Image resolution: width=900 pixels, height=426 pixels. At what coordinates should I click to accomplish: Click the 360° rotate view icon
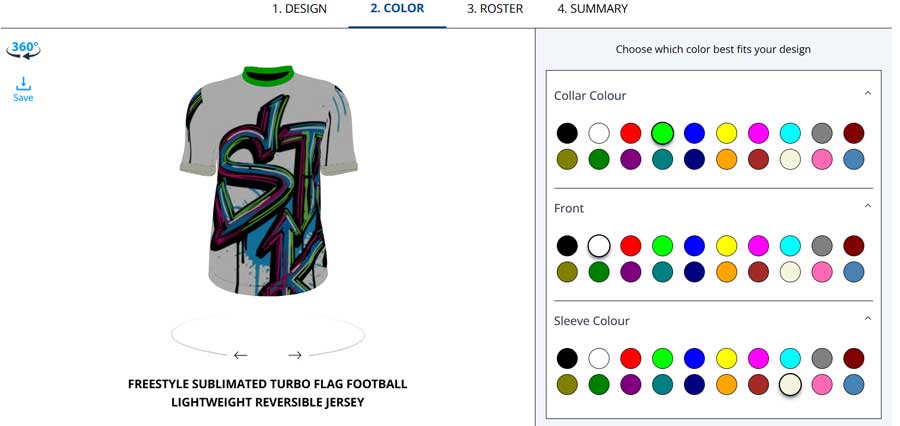(23, 49)
